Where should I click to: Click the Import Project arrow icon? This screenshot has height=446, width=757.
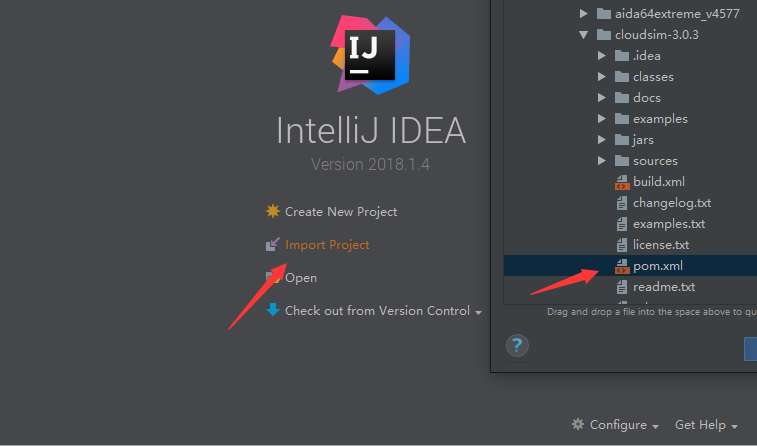pyautogui.click(x=272, y=244)
